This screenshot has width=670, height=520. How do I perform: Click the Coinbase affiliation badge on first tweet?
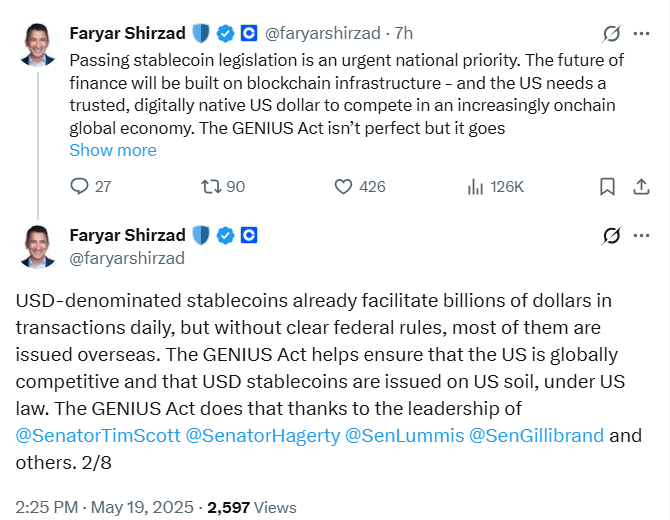[x=250, y=33]
